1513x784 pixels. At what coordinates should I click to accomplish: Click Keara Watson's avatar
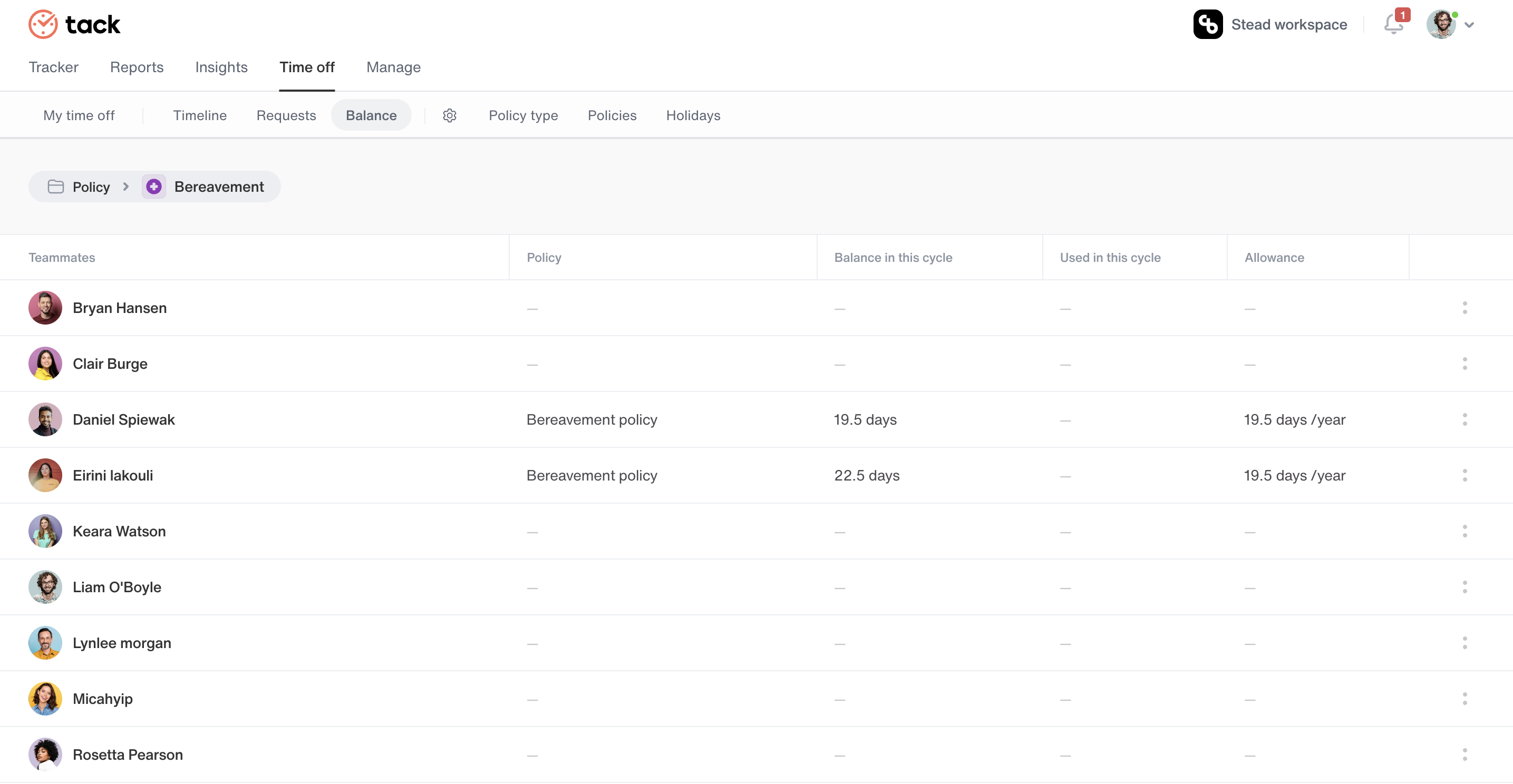(x=45, y=531)
